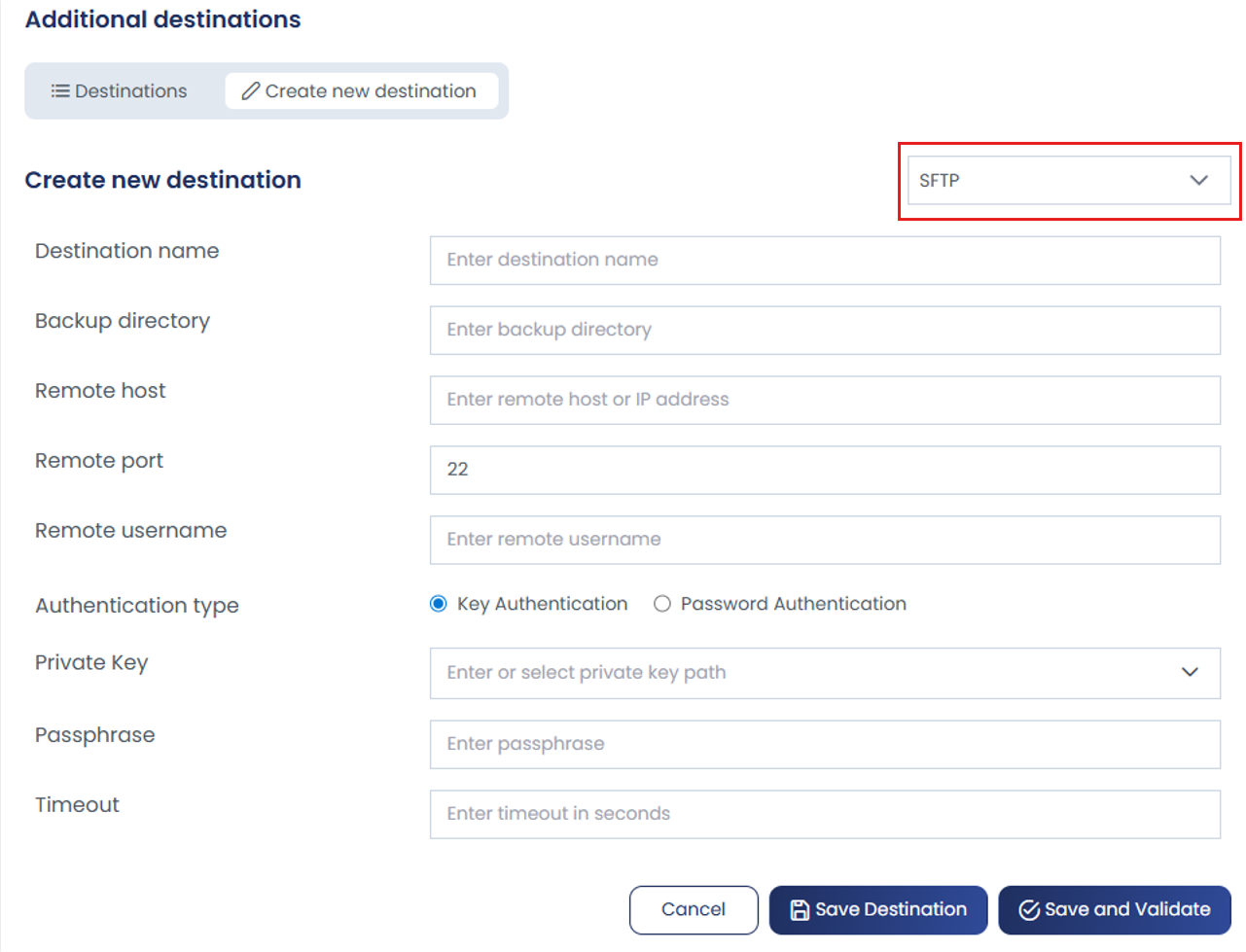
Task: Click the list icon beside Destinations
Action: click(x=60, y=91)
